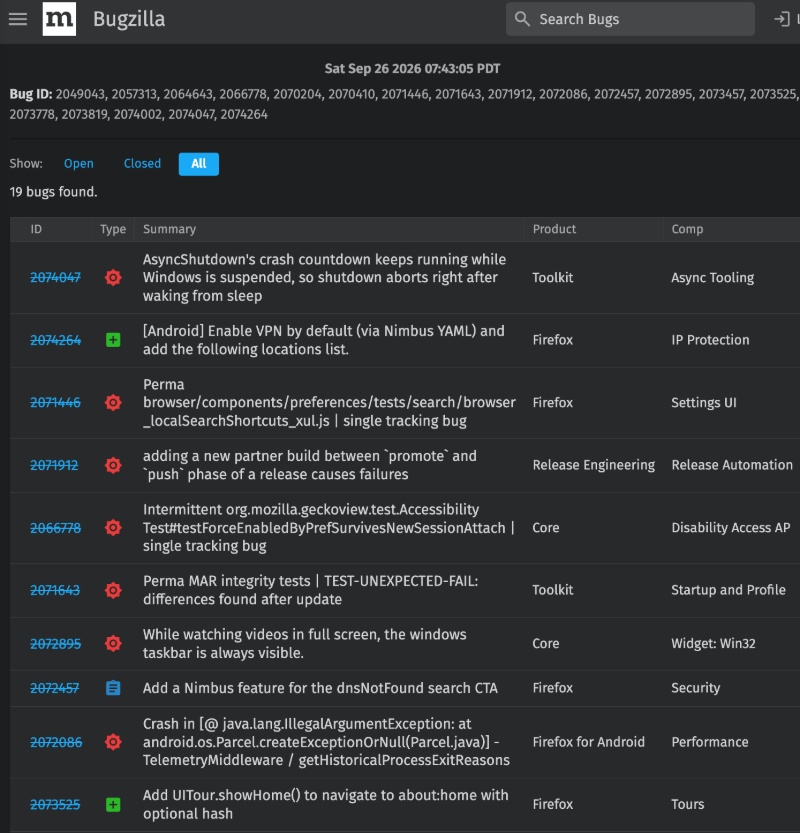Open bug 2072086

click(56, 742)
